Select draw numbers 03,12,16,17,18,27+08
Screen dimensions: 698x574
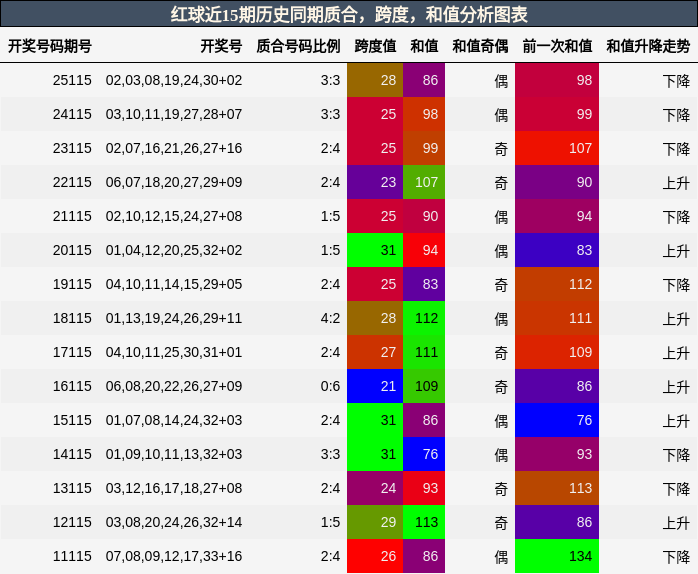pyautogui.click(x=174, y=488)
